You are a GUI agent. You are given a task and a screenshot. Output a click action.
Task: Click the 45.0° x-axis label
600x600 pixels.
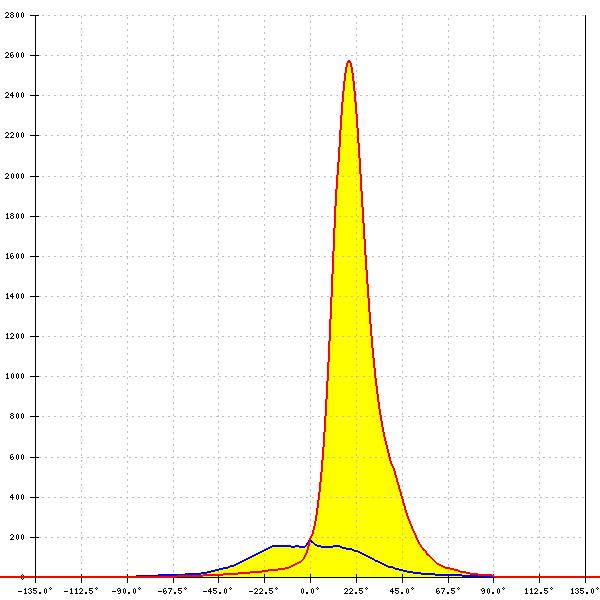402,591
